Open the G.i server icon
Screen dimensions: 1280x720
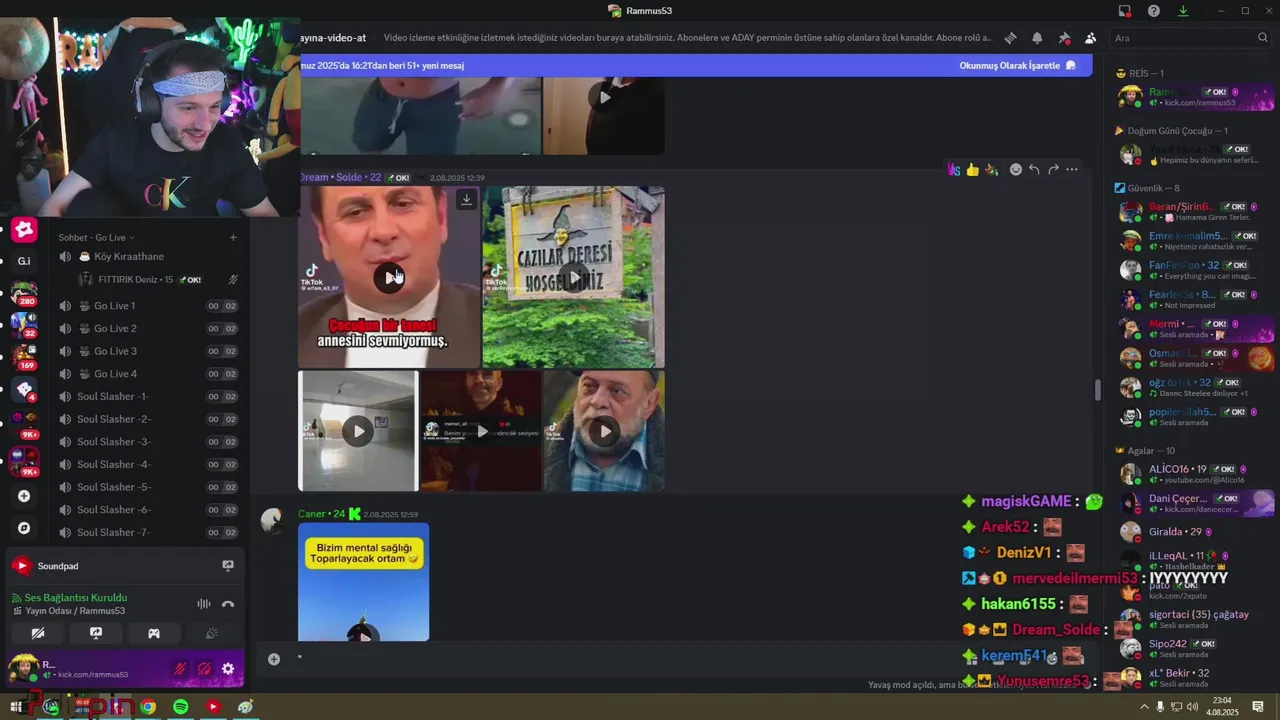pos(24,261)
